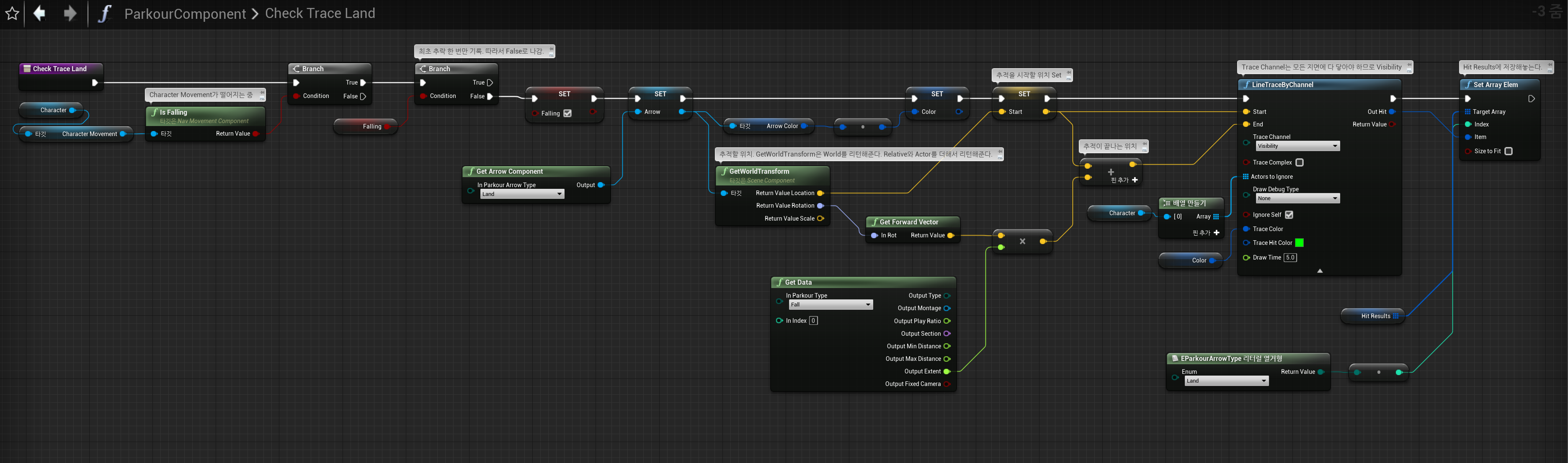Click Character Movement output pin
The width and height of the screenshot is (1568, 463).
point(123,134)
